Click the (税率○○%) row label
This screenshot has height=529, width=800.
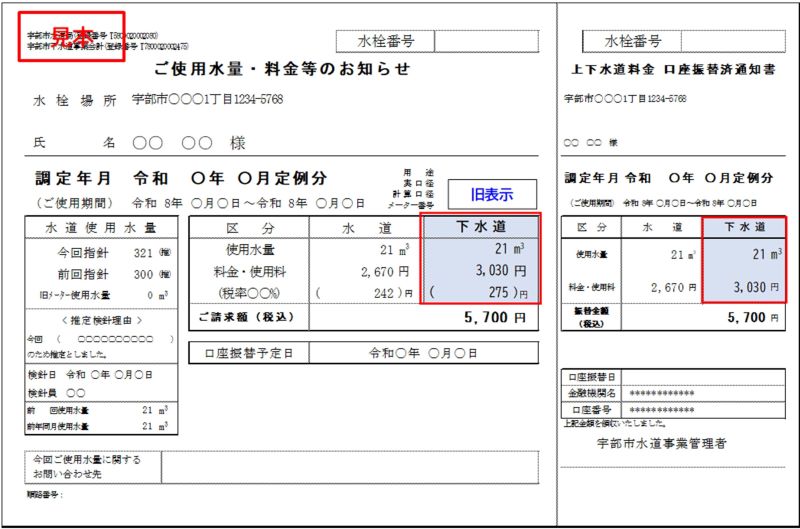point(249,293)
